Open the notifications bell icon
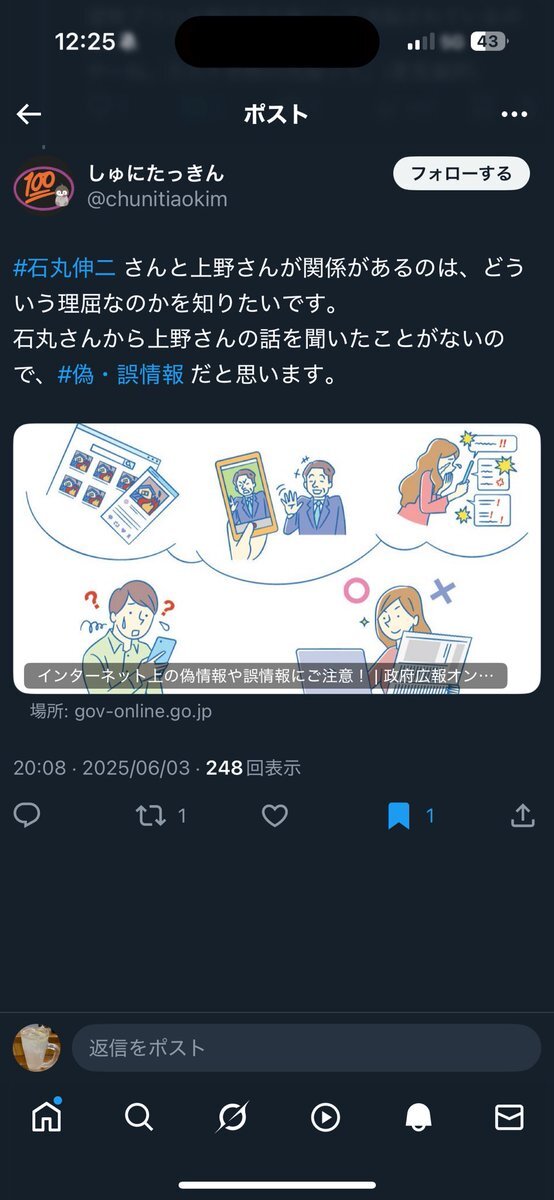This screenshot has height=1200, width=554. pos(418,1117)
